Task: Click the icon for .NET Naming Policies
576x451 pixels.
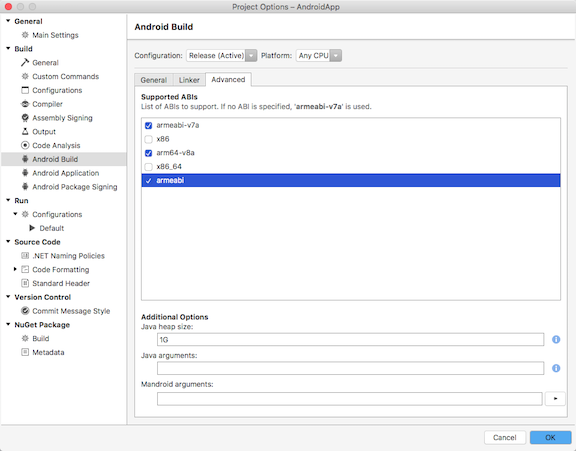Action: [25, 256]
